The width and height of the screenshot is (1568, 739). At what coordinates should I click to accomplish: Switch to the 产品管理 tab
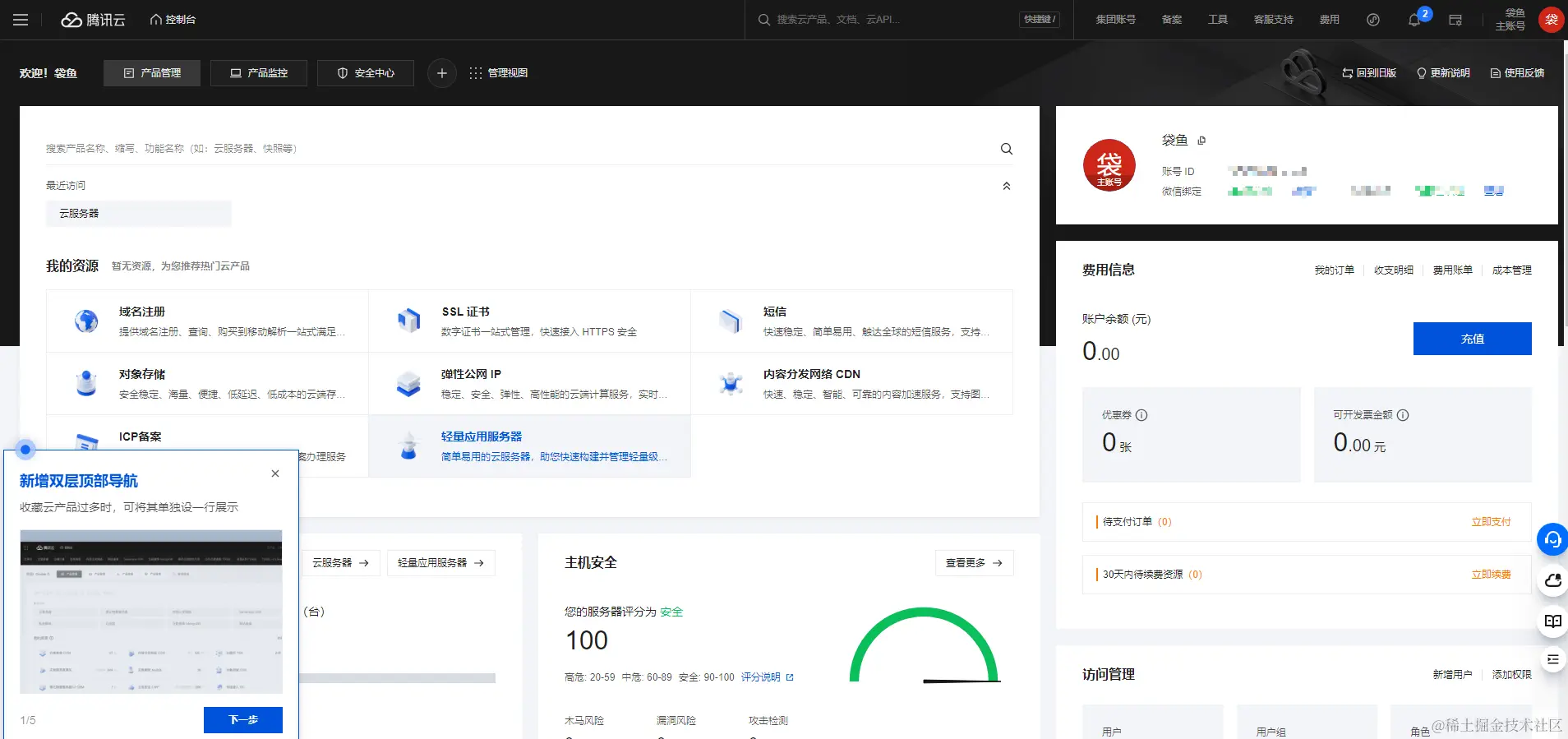[152, 73]
